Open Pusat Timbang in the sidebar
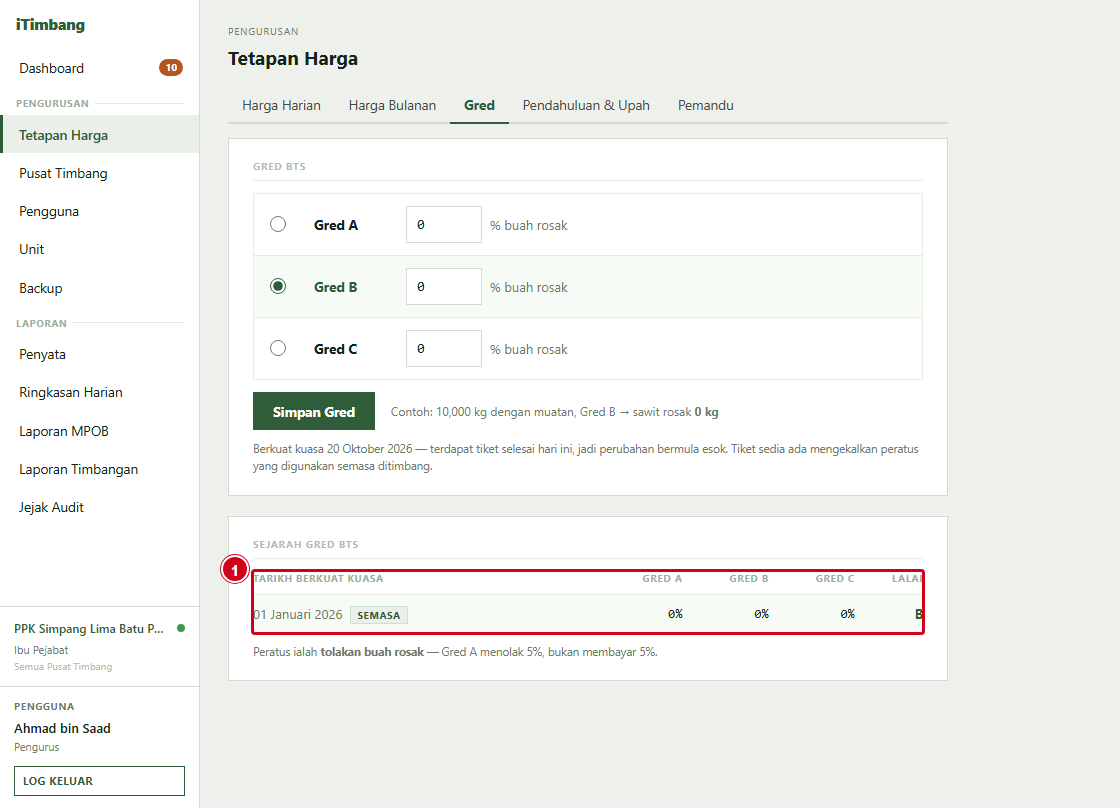The image size is (1120, 808). (99, 173)
